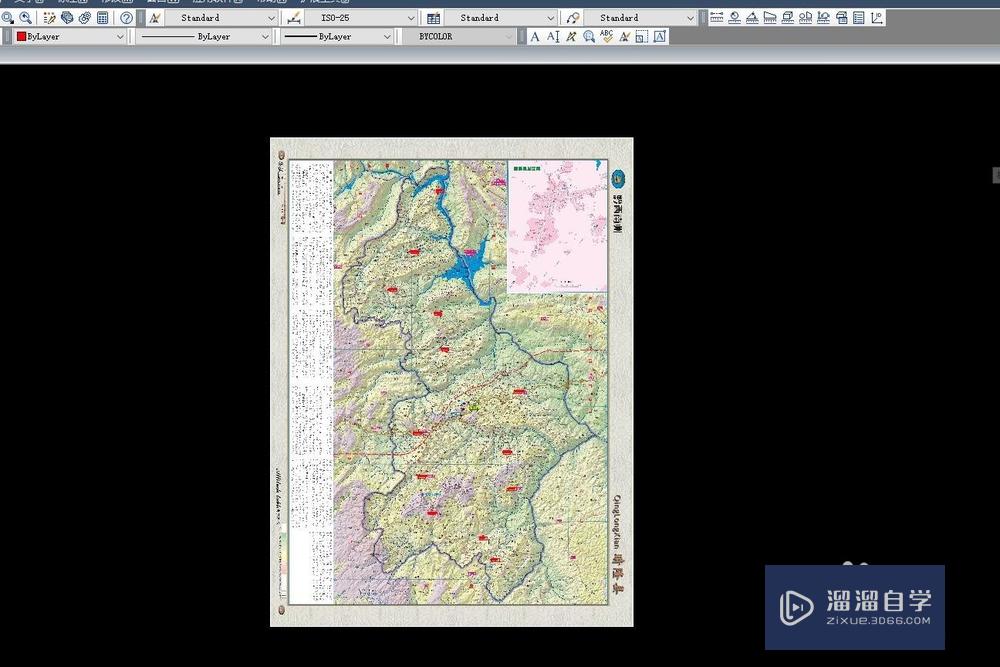Click the Zoom Window magnifier icon
The height and width of the screenshot is (667, 1000).
click(8, 18)
